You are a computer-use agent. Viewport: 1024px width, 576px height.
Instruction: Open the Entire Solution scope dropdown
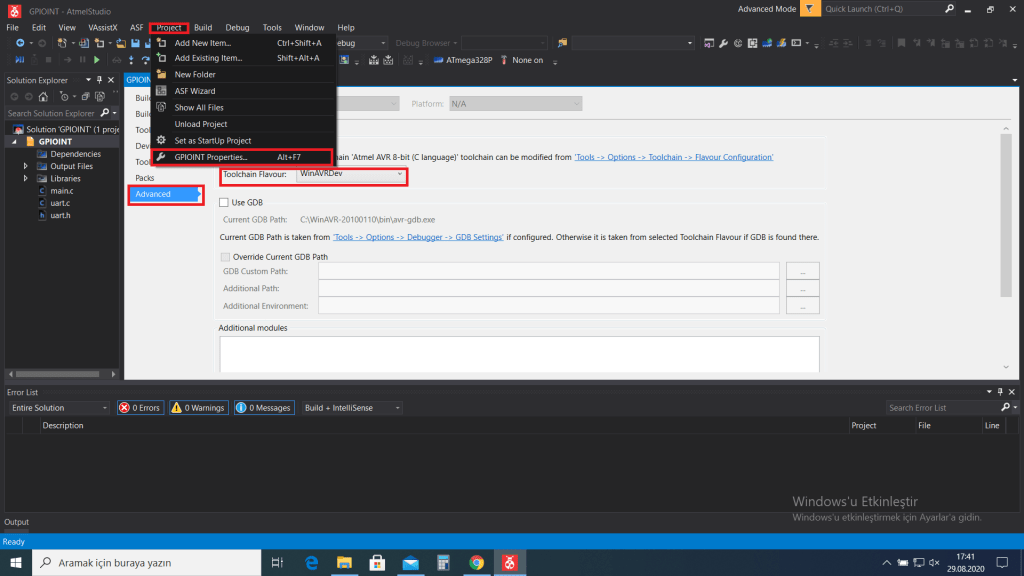pos(58,408)
